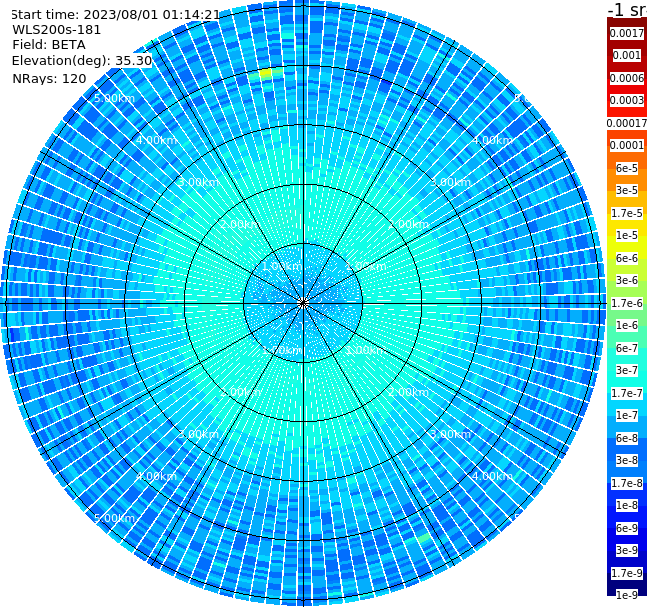Select the 3.00km range label in upper-left quadrant
Image resolution: width=647 pixels, height=607 pixels.
[x=198, y=182]
